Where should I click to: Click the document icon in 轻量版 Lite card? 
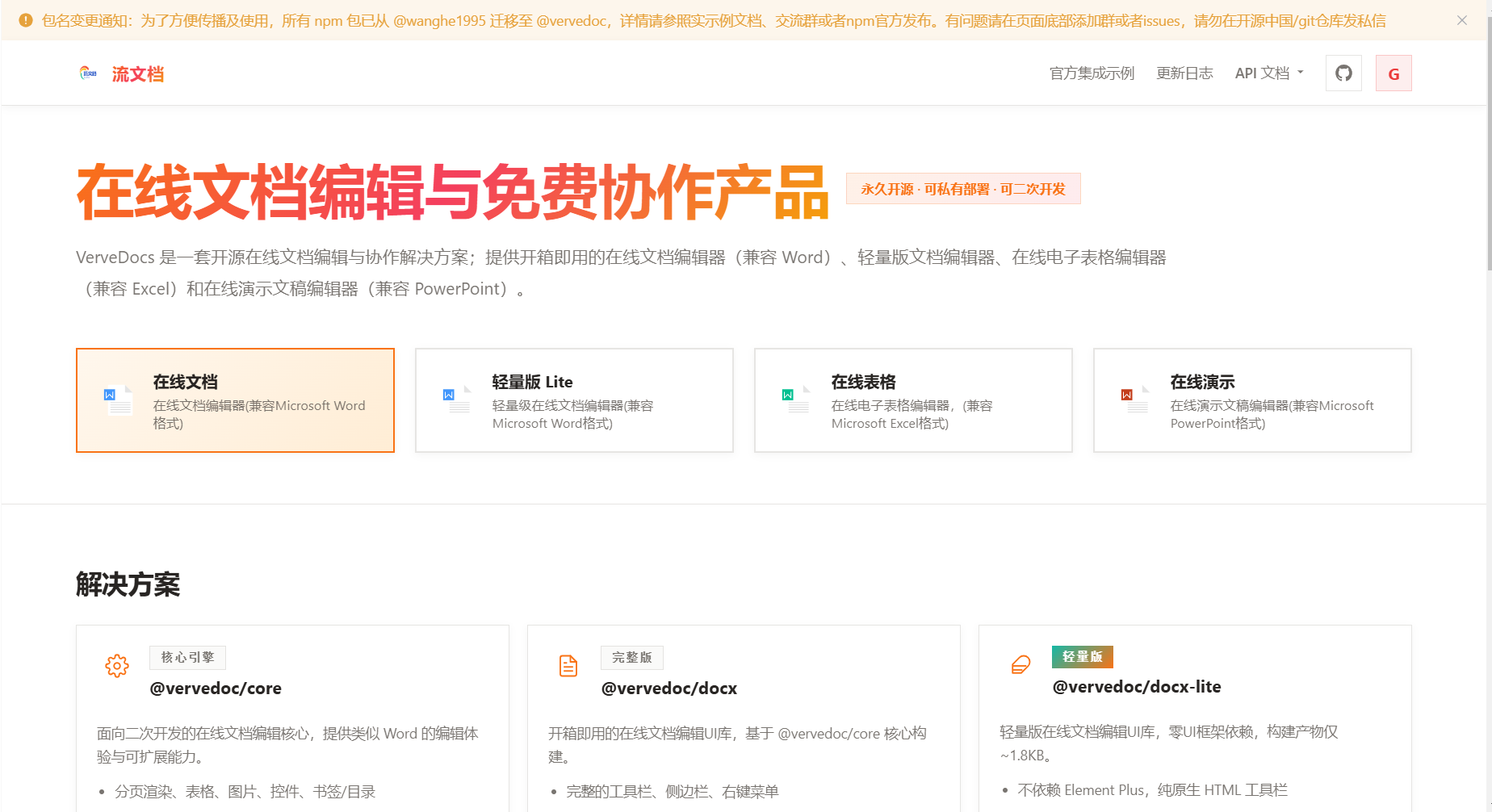458,400
